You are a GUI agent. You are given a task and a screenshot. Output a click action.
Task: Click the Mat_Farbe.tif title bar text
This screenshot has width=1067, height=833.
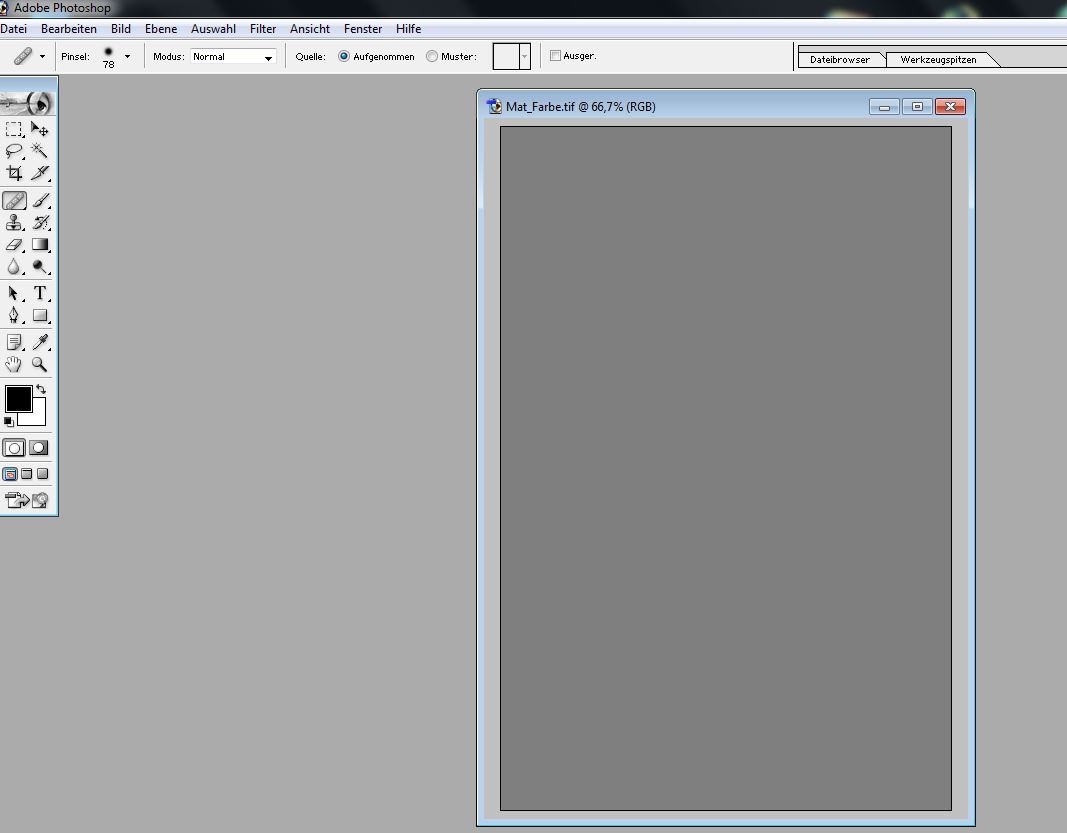coord(580,107)
